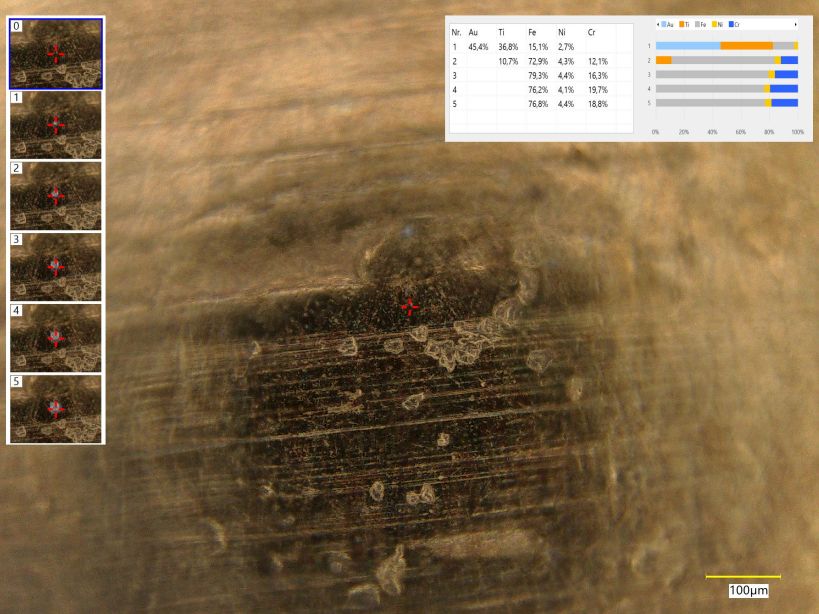Click the Au column header in table
The height and width of the screenshot is (614, 819).
[x=473, y=33]
